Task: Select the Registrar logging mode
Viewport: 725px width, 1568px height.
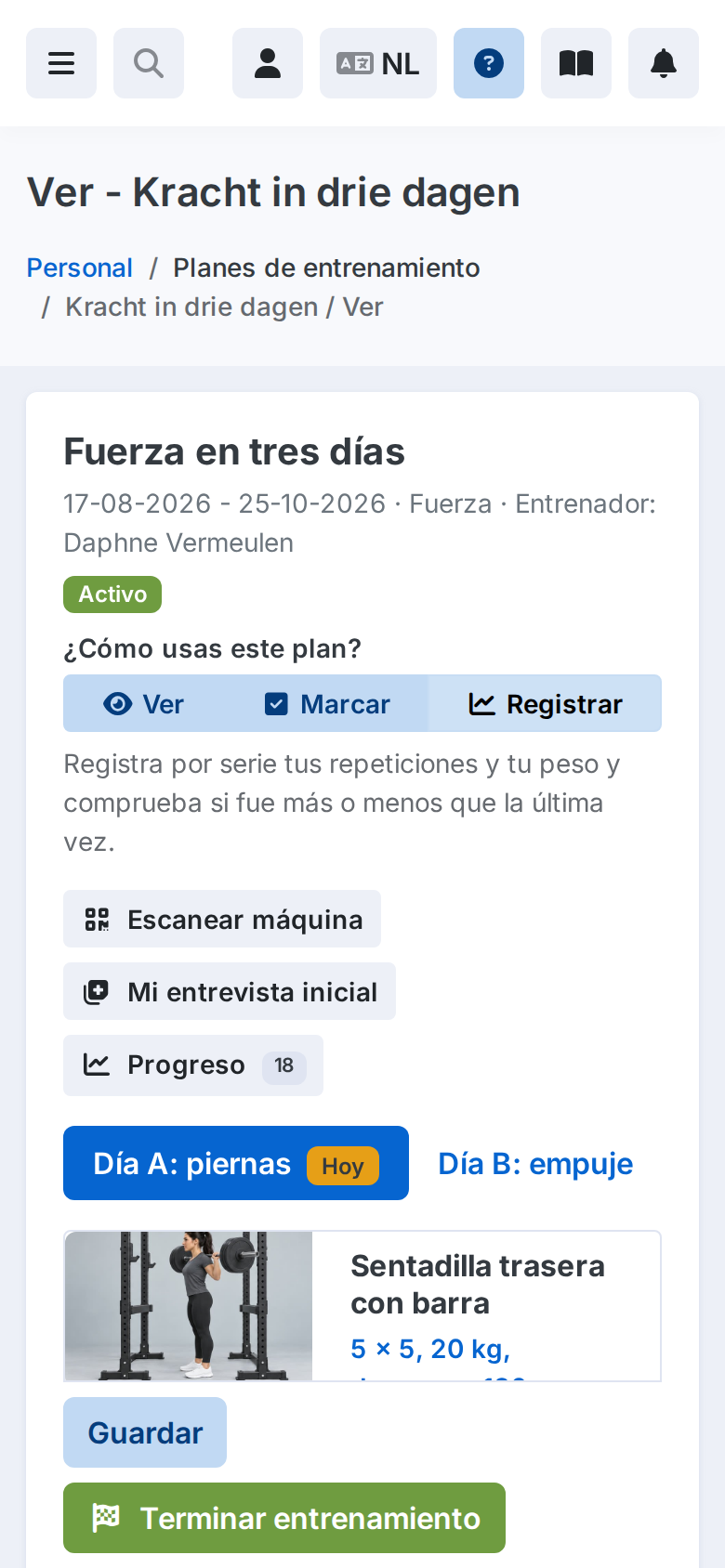Action: click(546, 704)
